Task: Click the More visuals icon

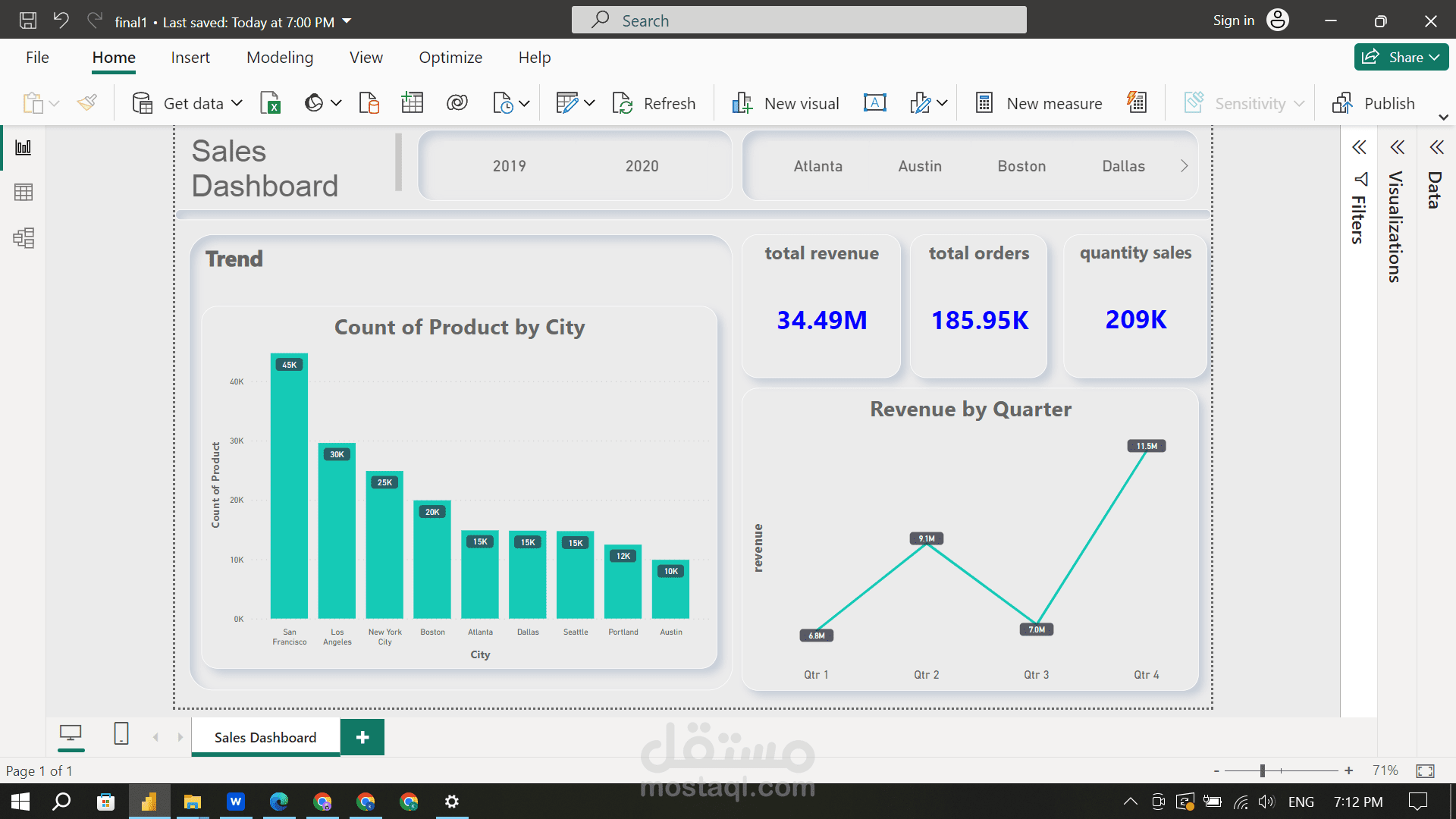Action: pyautogui.click(x=920, y=103)
